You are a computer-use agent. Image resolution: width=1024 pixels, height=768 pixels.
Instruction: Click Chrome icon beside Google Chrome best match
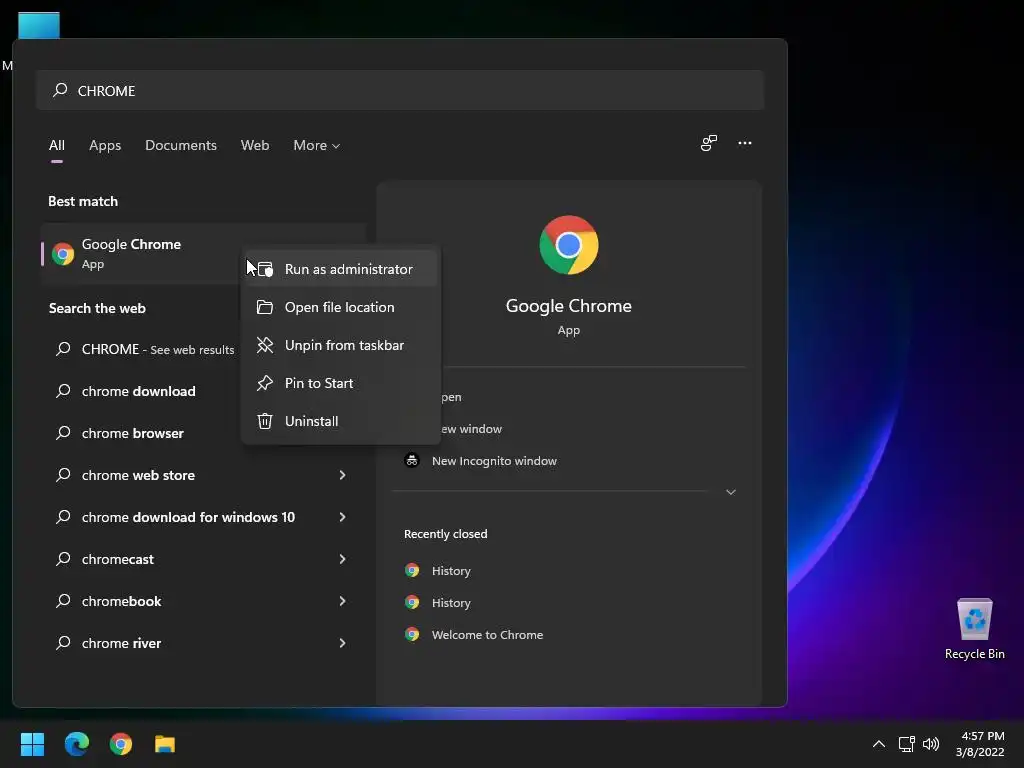(x=63, y=253)
